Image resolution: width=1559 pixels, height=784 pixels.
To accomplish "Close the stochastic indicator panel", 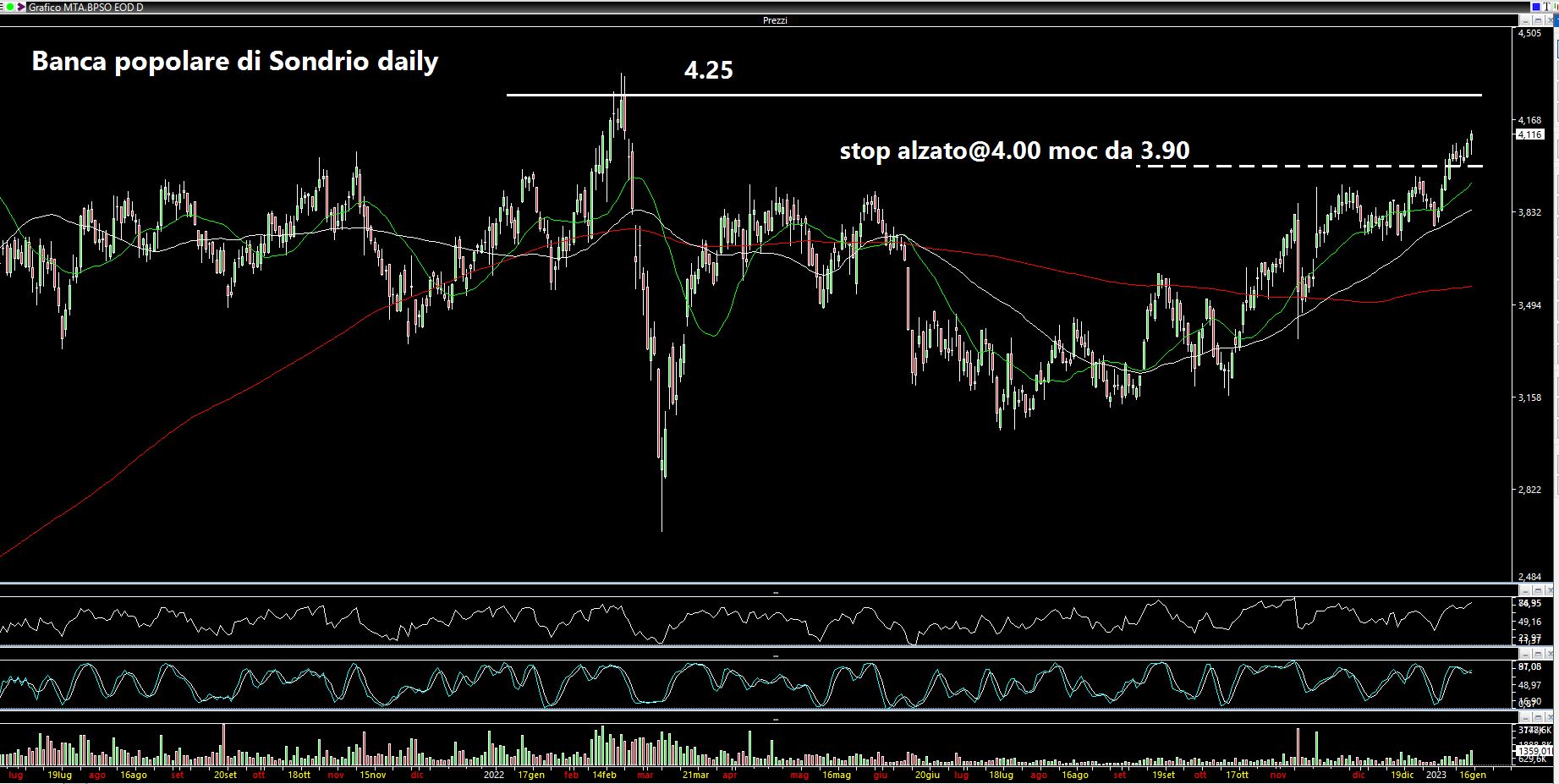I will click(x=1550, y=654).
